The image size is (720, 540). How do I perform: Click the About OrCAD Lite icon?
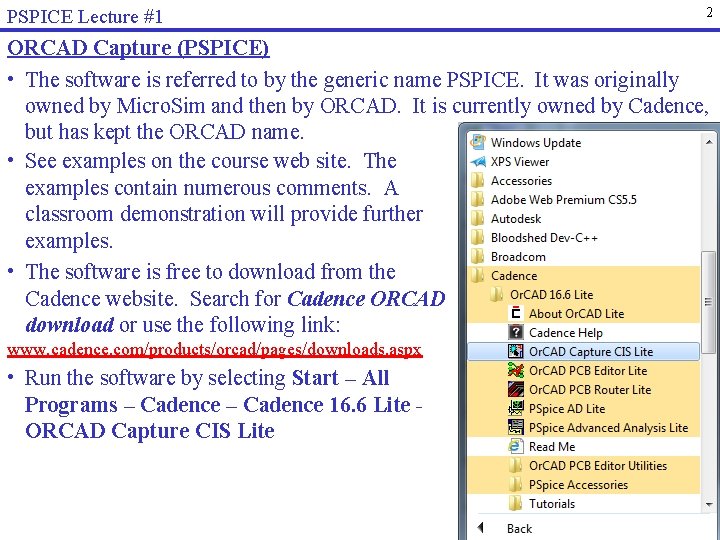516,313
